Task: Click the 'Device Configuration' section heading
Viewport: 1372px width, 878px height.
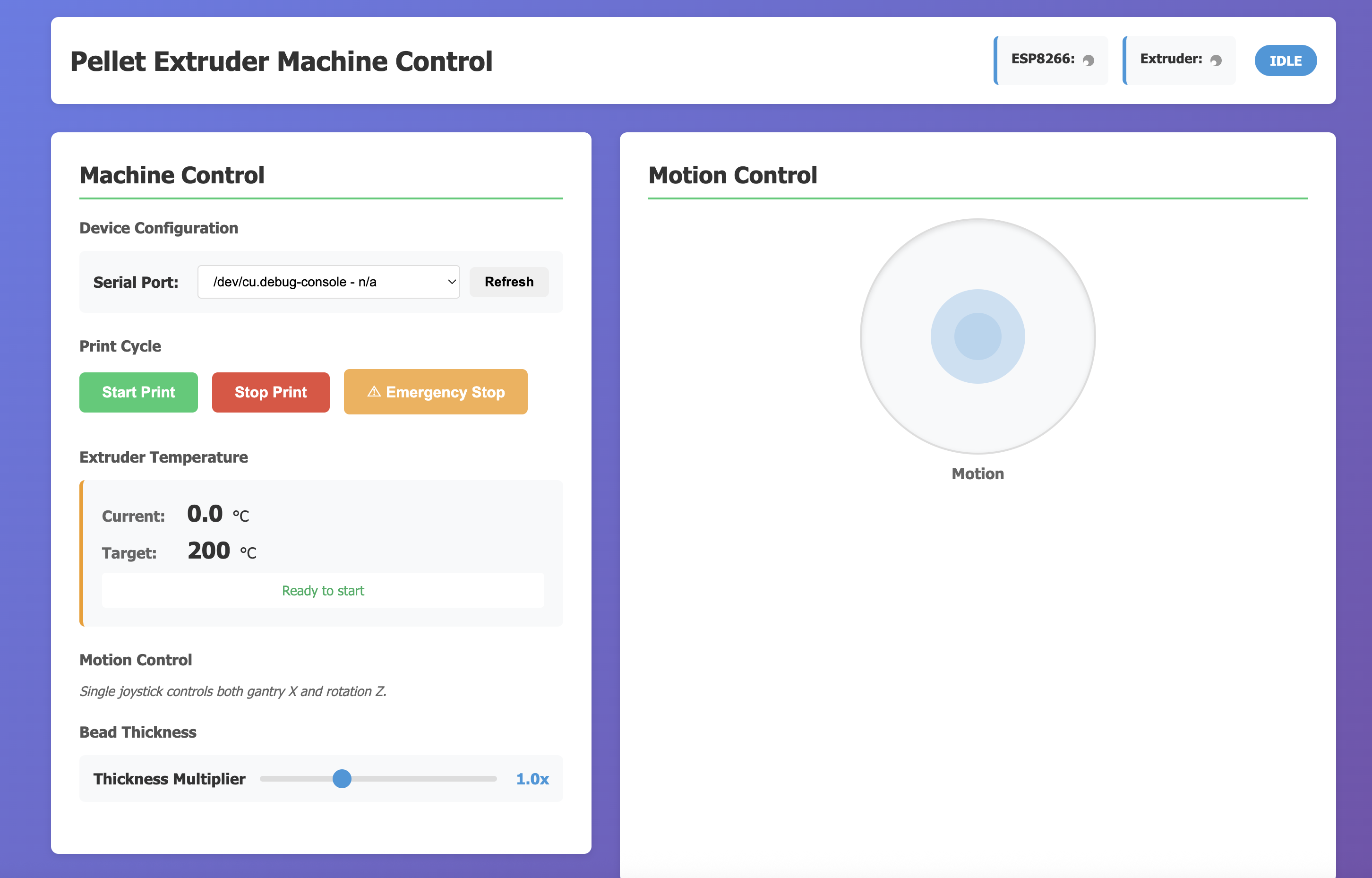Action: point(159,228)
